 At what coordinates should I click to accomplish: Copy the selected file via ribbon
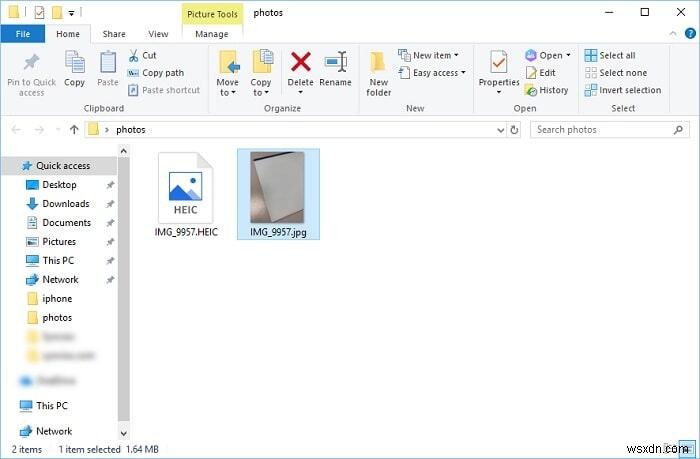coord(74,68)
